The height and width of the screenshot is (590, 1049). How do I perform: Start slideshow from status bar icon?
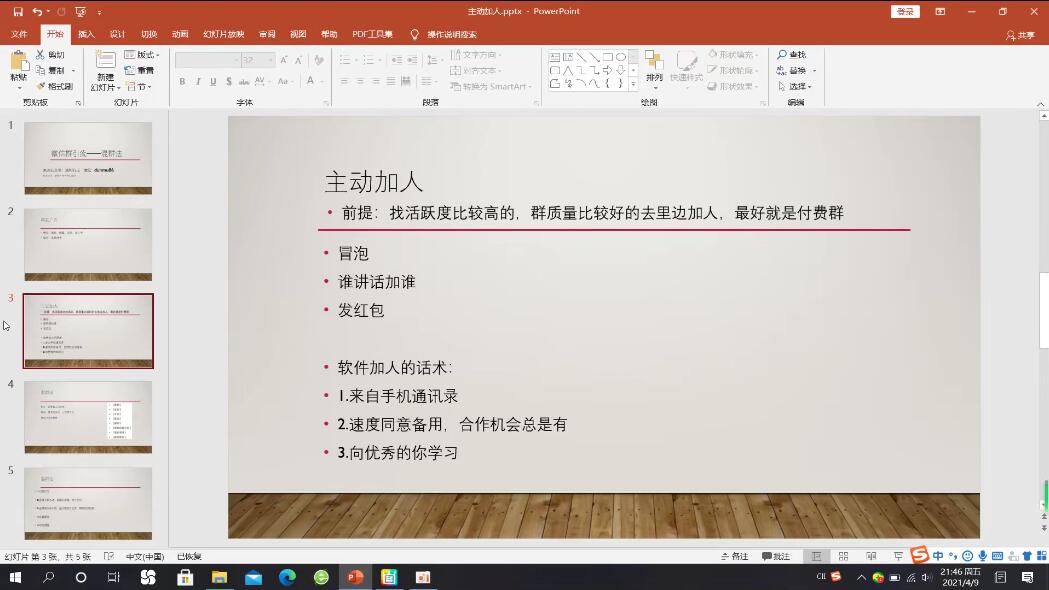(898, 556)
